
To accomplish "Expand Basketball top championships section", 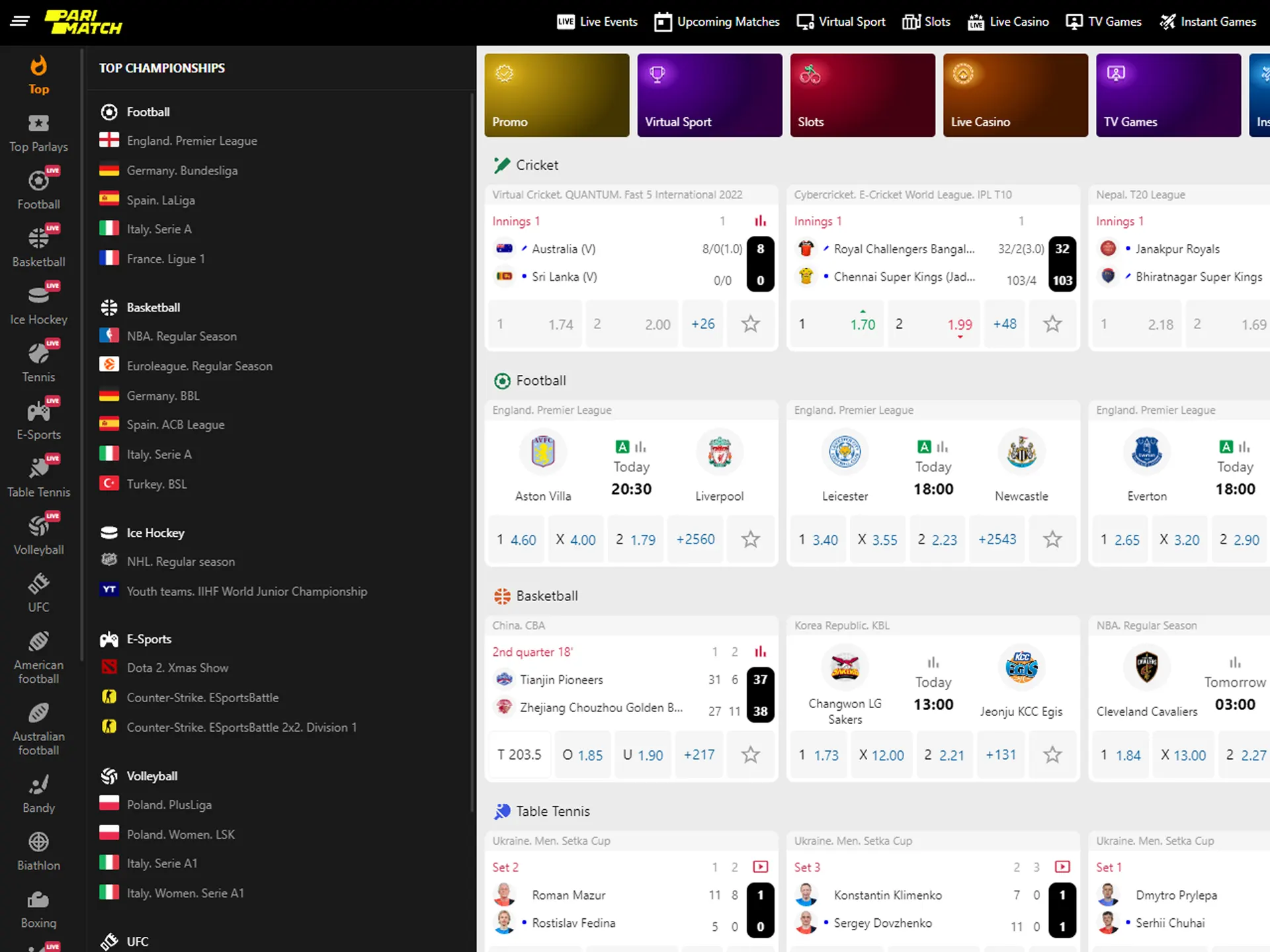I will pos(152,307).
